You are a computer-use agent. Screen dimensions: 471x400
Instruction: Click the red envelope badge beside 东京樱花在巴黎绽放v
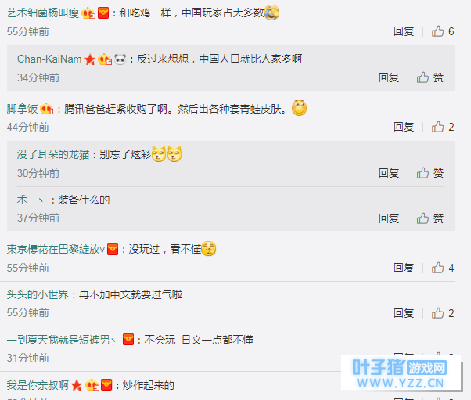click(x=113, y=249)
